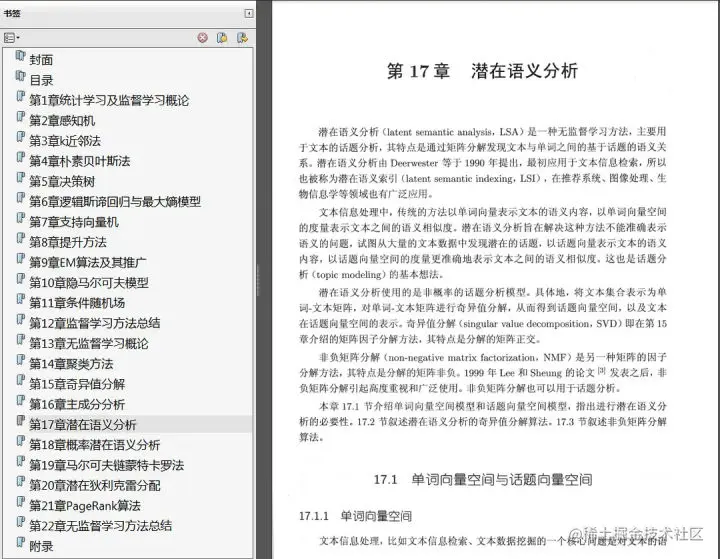Select 第3章k近邻法 bookmark
The height and width of the screenshot is (559, 720).
click(65, 141)
